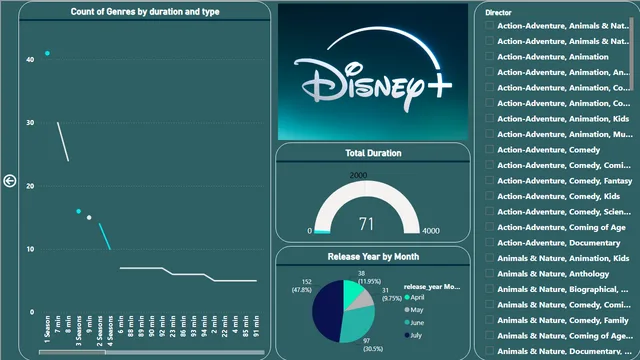Screen dimensions: 640x360
Task: Check the Action-Adventure, Animation box
Action: tap(489, 56)
